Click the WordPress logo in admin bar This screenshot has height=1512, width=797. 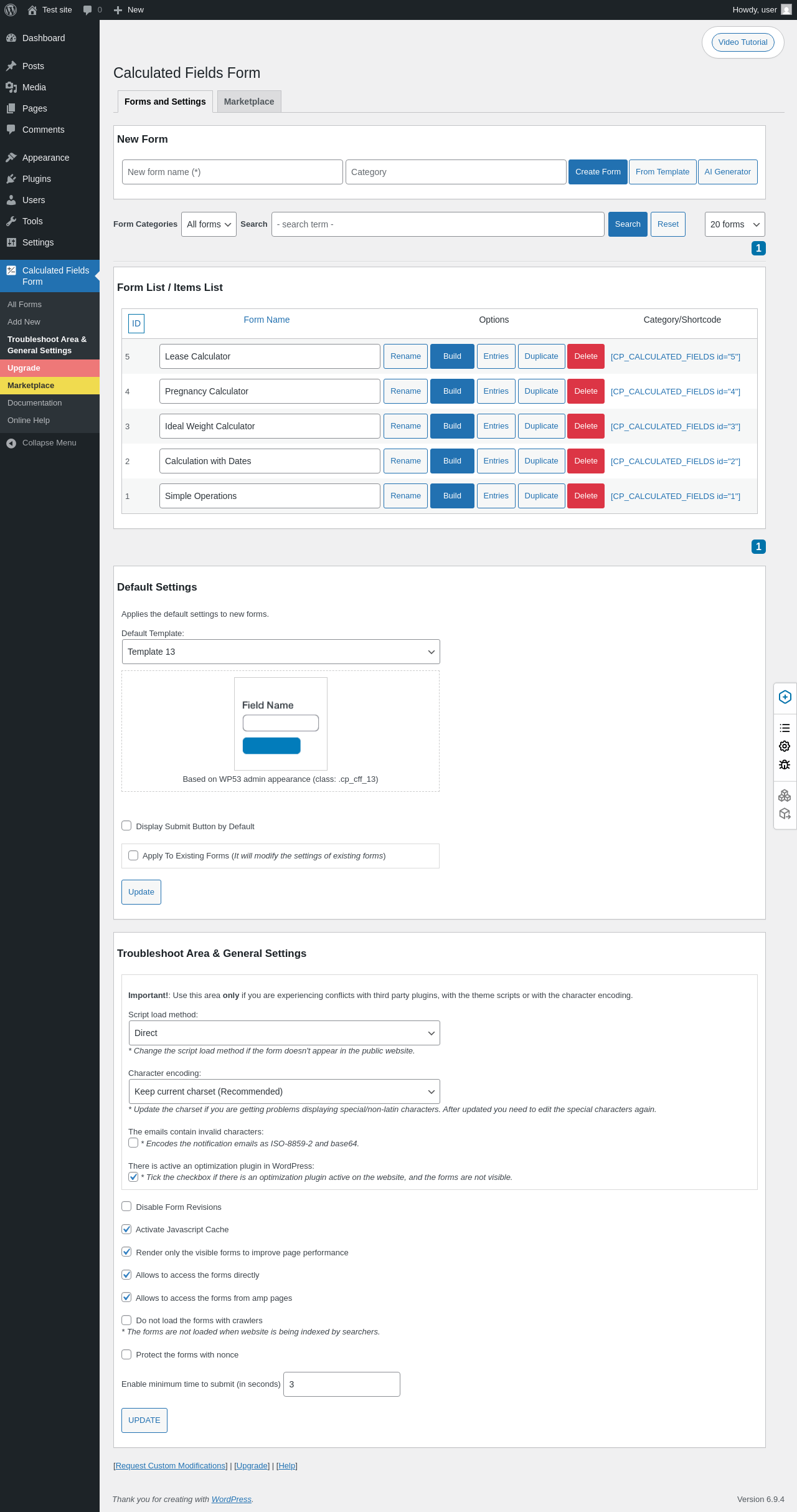coord(11,10)
